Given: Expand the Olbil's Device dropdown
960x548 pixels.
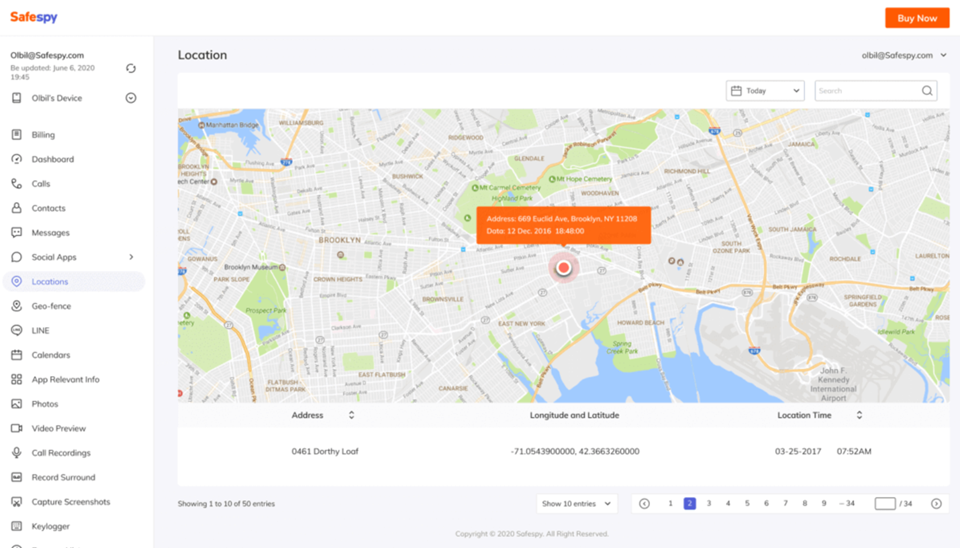Looking at the screenshot, I should tap(131, 98).
